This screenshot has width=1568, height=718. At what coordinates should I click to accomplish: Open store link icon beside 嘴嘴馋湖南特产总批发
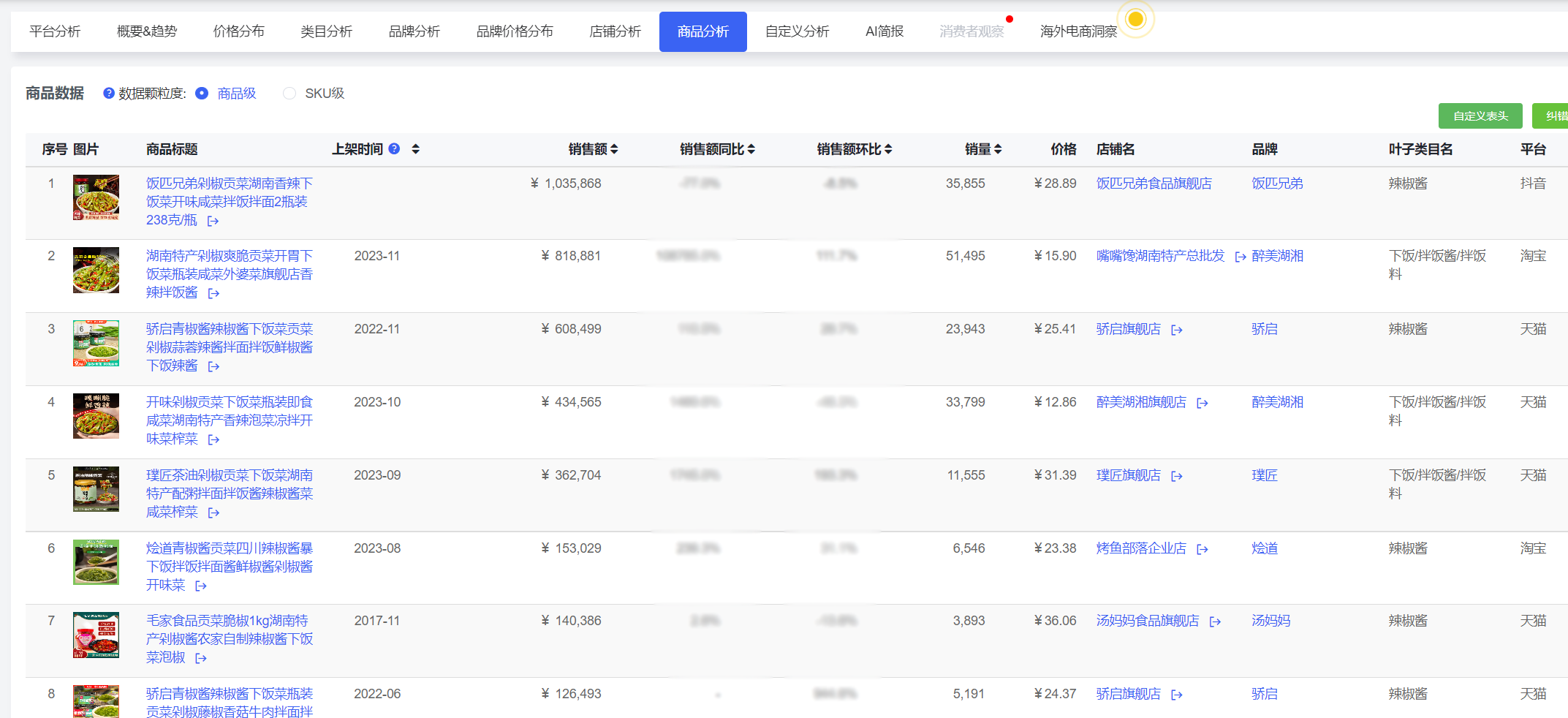point(1241,257)
